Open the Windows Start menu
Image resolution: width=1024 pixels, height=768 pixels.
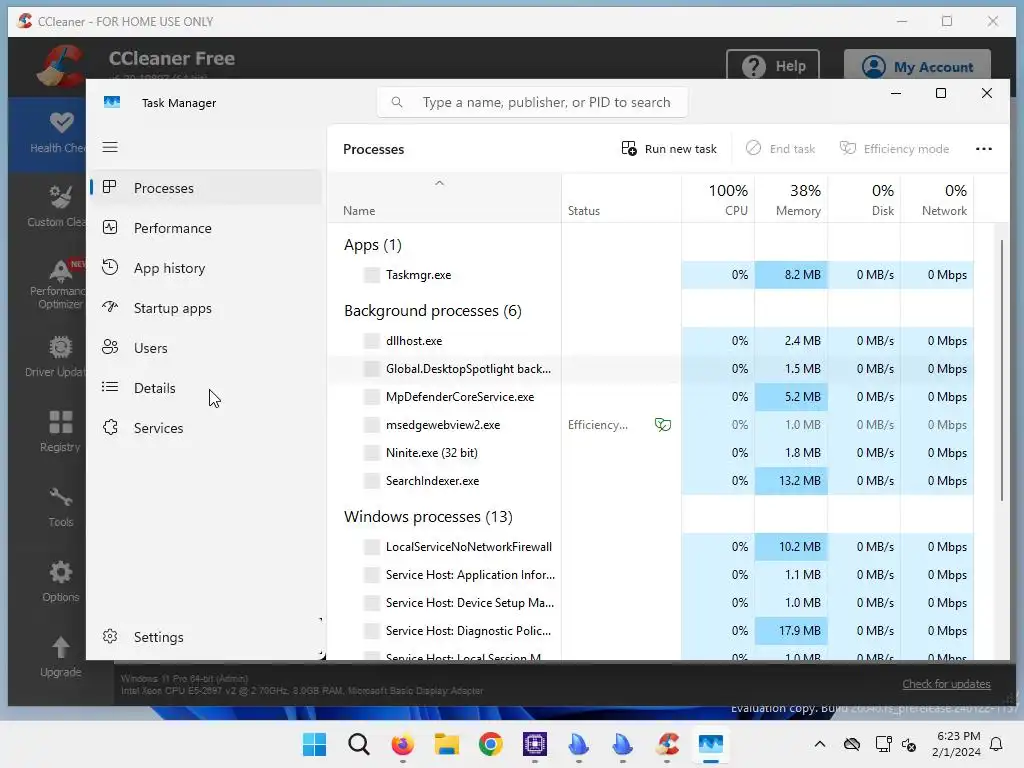point(314,744)
